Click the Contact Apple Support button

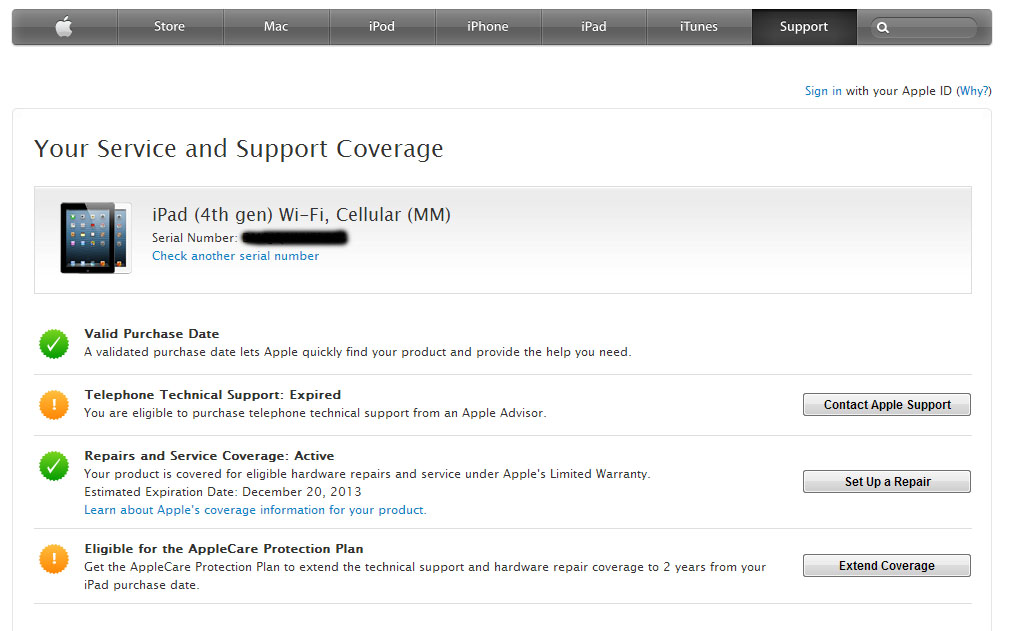[x=887, y=405]
